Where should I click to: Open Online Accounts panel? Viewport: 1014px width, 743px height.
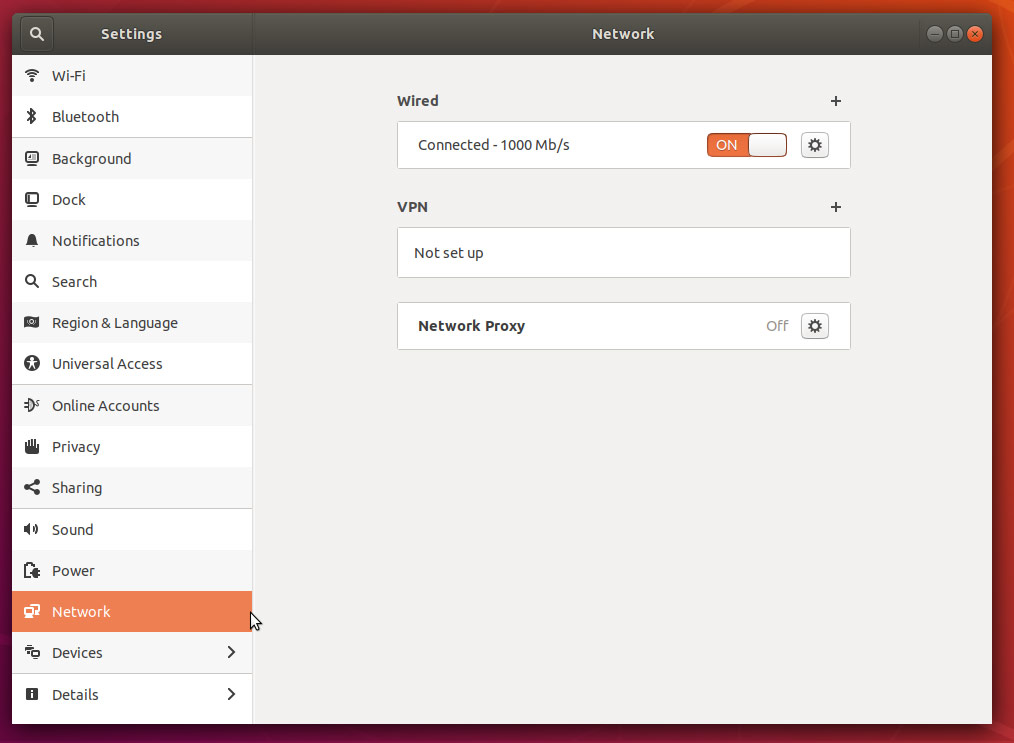[132, 405]
